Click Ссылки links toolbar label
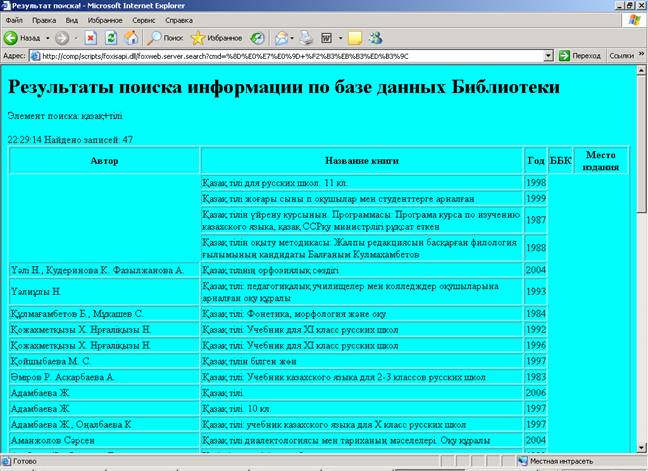The image size is (648, 471). click(621, 56)
